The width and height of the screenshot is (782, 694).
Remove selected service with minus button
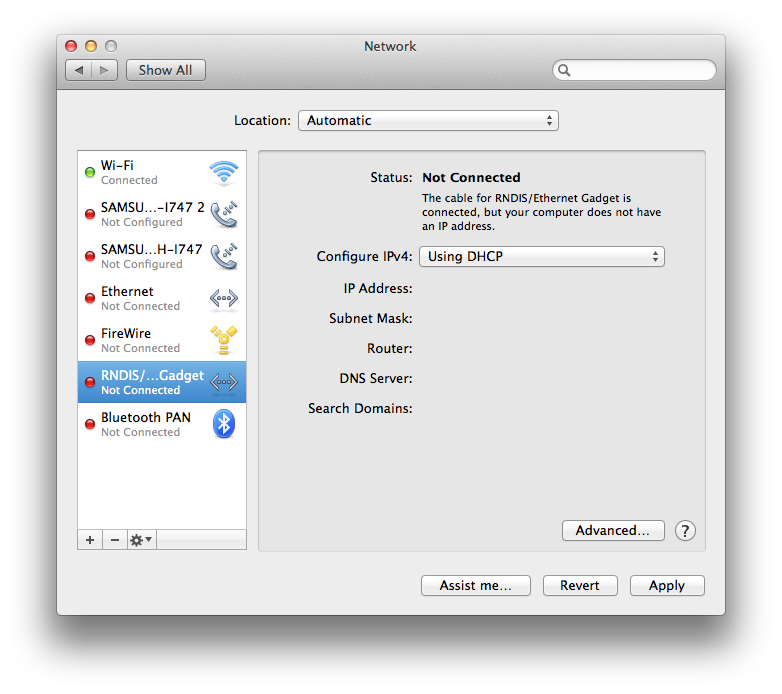115,540
